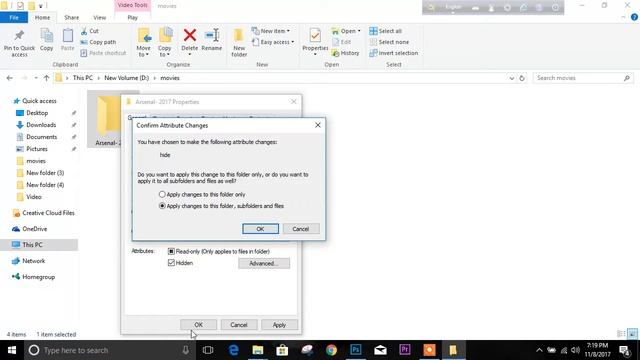Open Pictures in navigation pane
This screenshot has width=640, height=360.
pos(37,149)
